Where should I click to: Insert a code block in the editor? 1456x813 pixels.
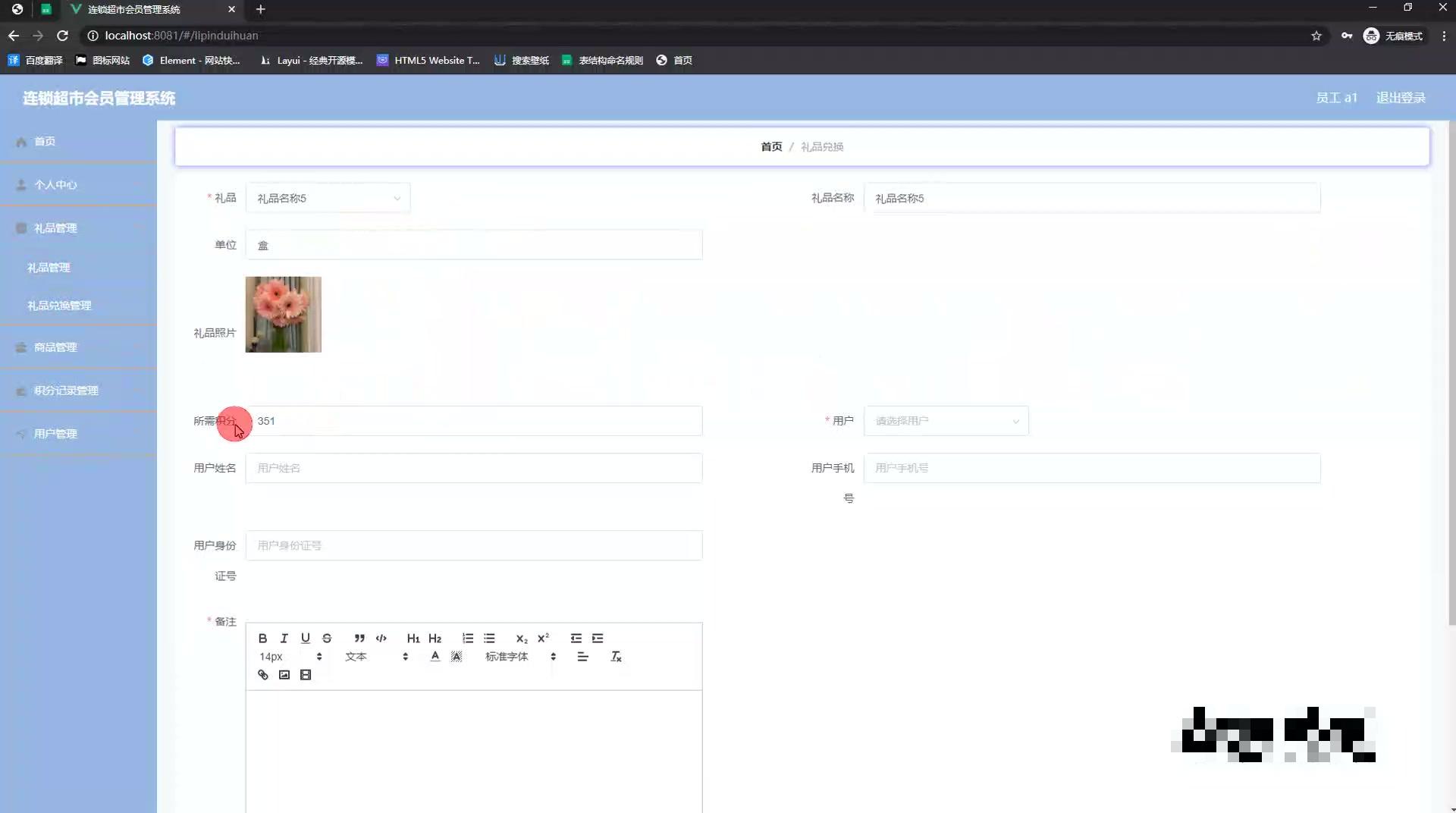coord(381,638)
